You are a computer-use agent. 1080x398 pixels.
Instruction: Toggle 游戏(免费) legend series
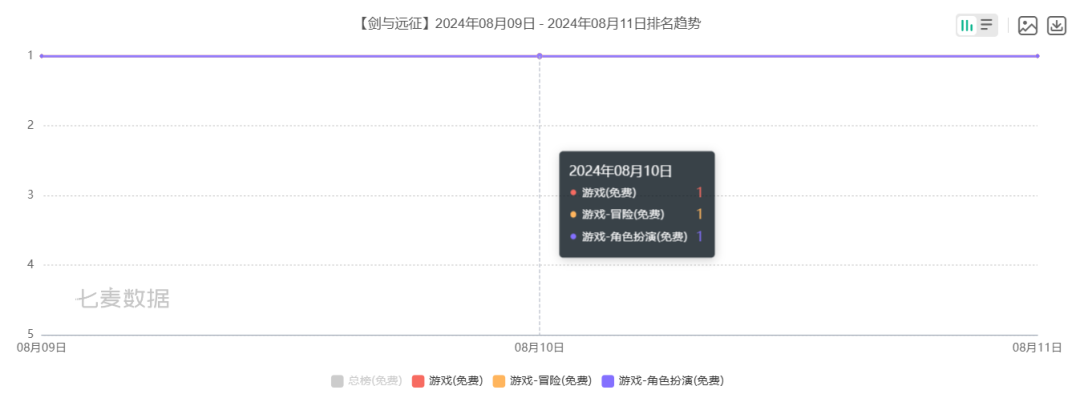(x=447, y=381)
